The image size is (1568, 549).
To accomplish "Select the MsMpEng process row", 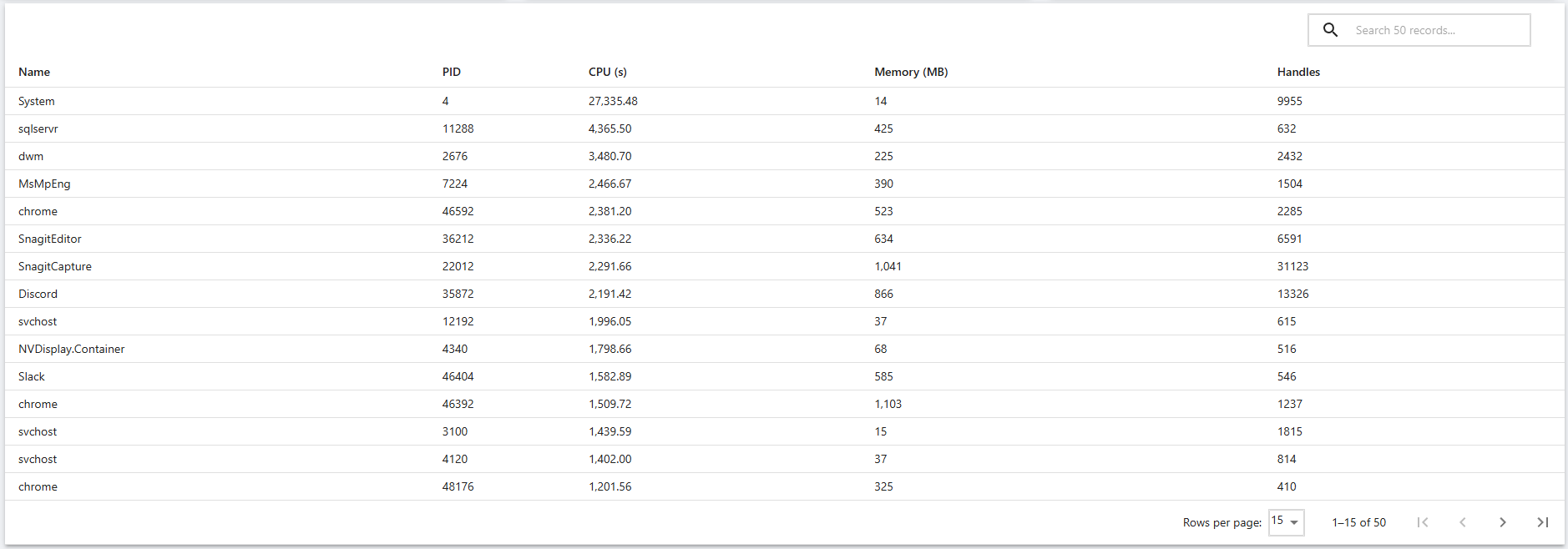I will coord(785,184).
